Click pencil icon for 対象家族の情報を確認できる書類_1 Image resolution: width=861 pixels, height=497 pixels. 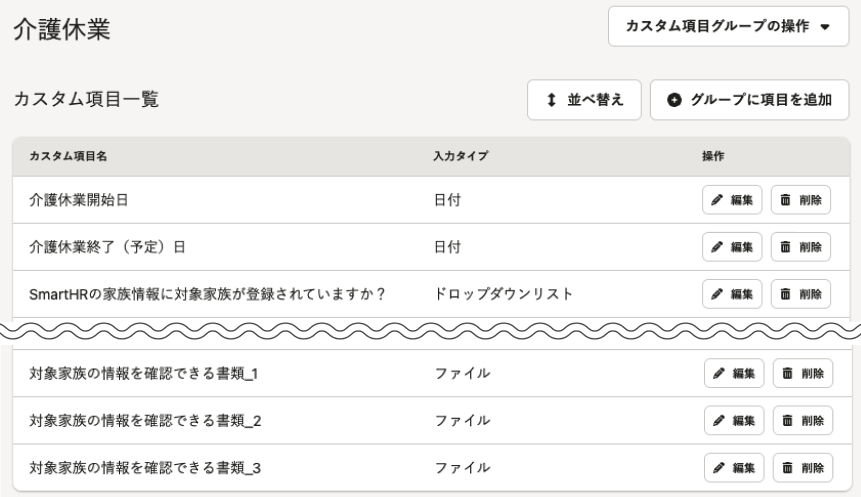pos(719,373)
